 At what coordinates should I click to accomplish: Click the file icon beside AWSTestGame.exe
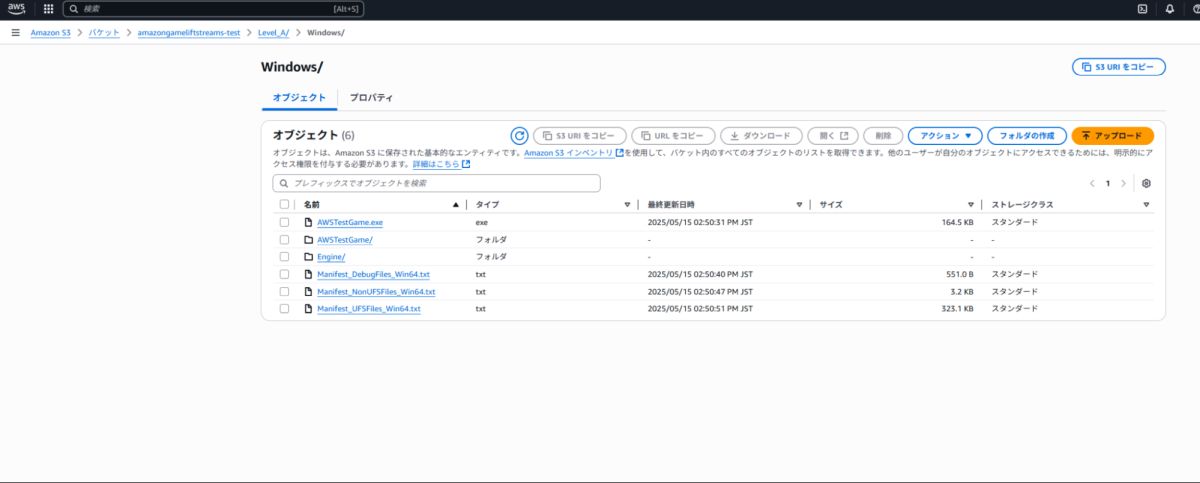coord(309,222)
